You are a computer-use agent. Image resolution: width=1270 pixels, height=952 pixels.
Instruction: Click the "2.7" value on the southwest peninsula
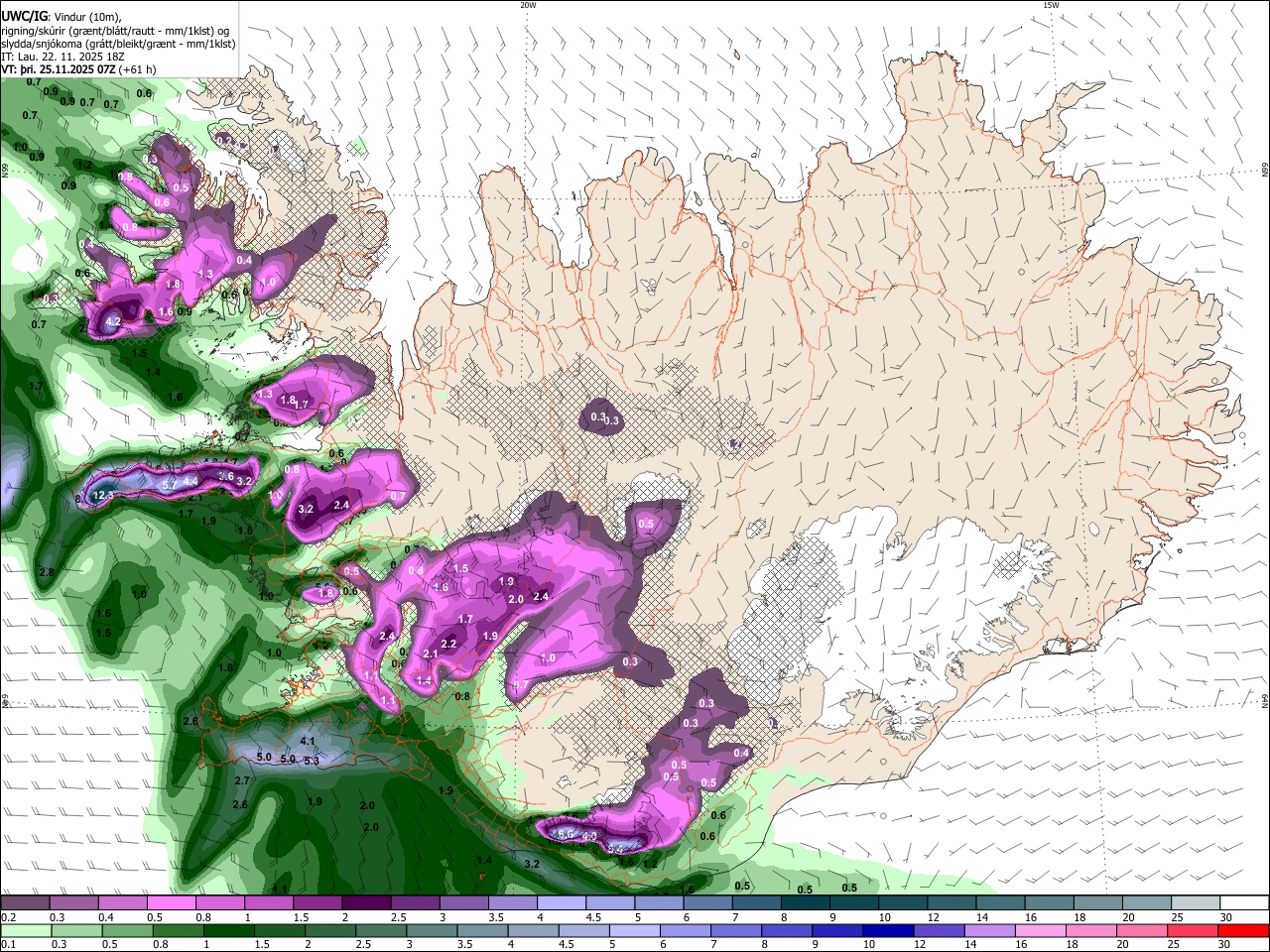point(241,780)
